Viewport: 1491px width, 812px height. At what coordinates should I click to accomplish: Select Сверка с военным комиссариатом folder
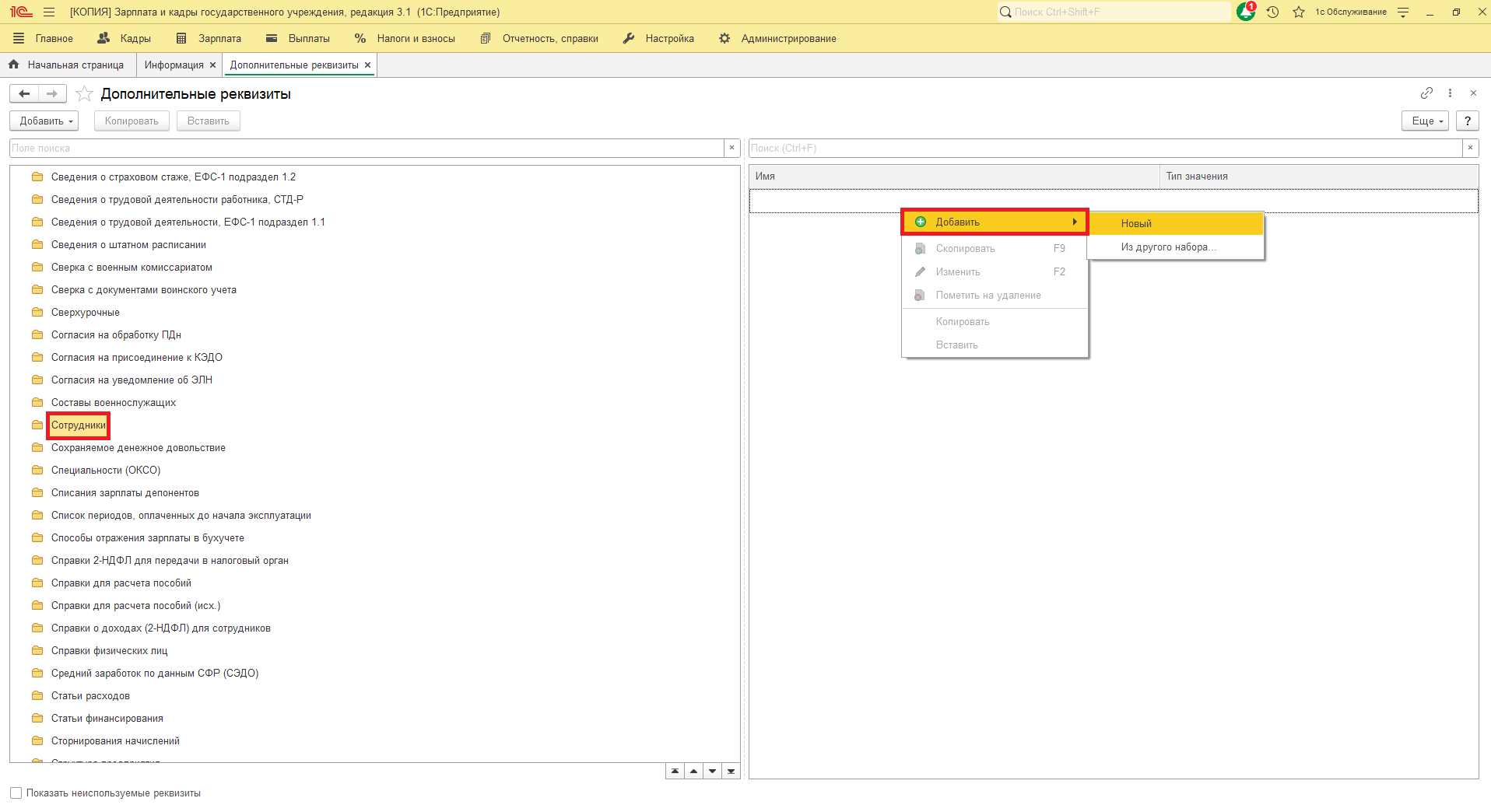[x=132, y=268]
